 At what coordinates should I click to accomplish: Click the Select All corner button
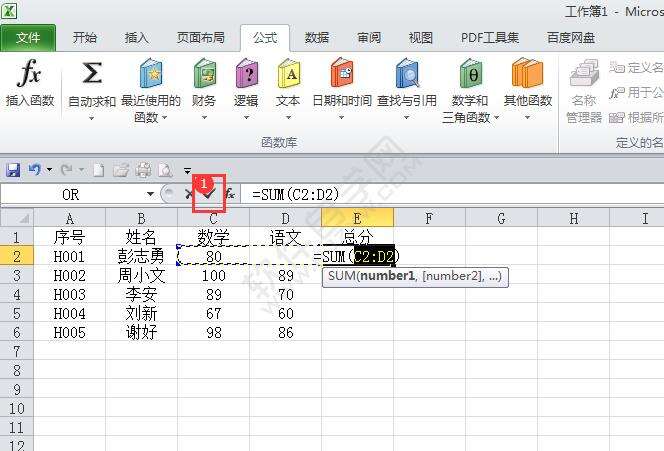point(17,218)
